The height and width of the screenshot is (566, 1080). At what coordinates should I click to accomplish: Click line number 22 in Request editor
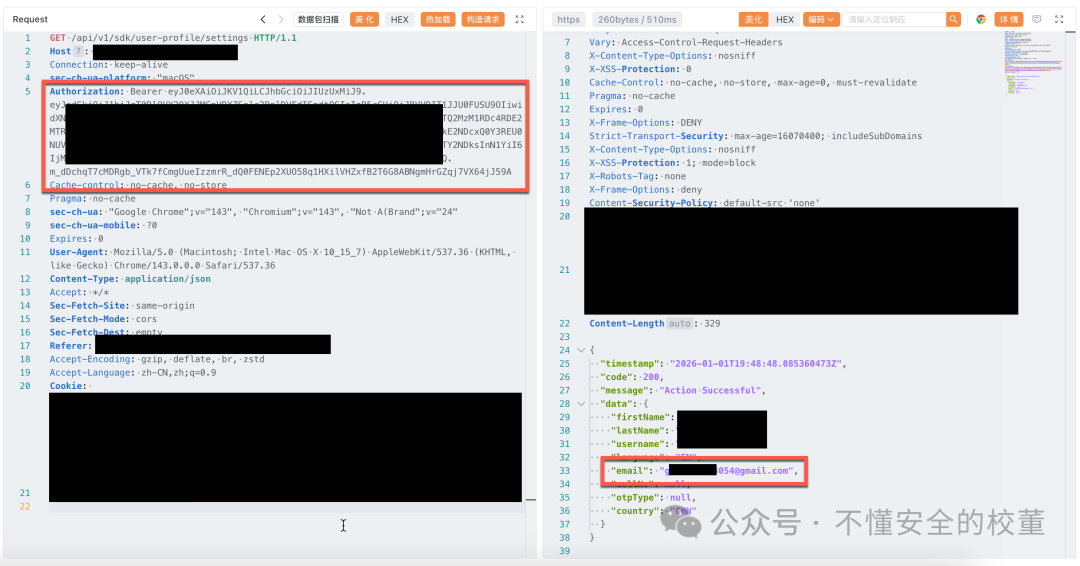pos(25,506)
